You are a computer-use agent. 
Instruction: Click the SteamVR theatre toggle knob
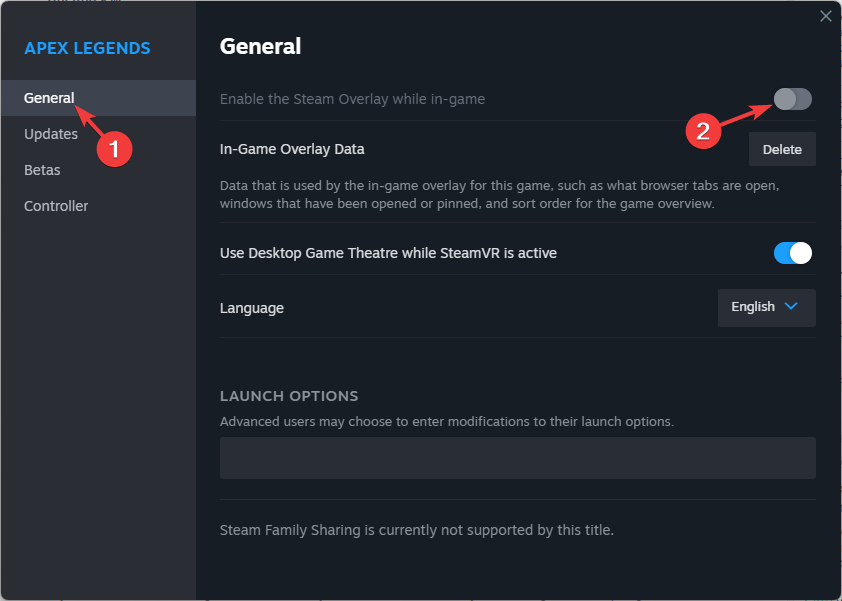click(800, 253)
